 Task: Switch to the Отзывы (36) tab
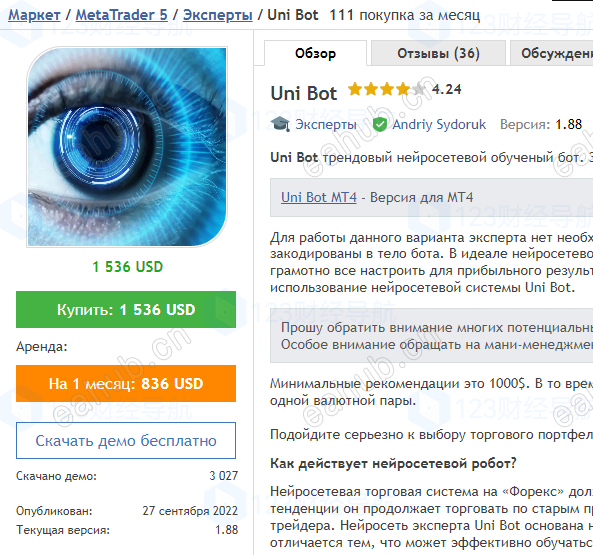(438, 53)
